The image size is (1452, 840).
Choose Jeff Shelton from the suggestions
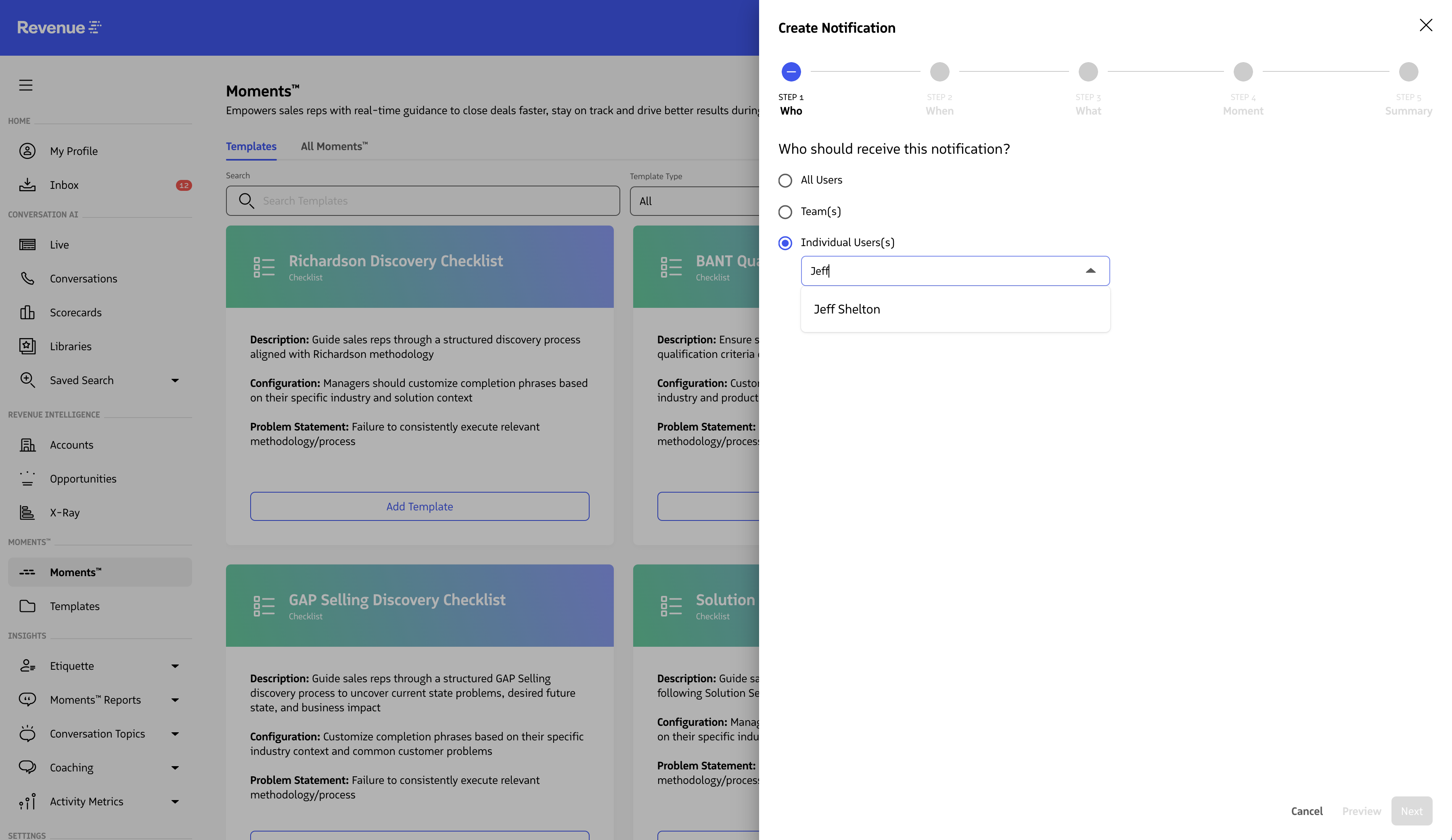(955, 309)
